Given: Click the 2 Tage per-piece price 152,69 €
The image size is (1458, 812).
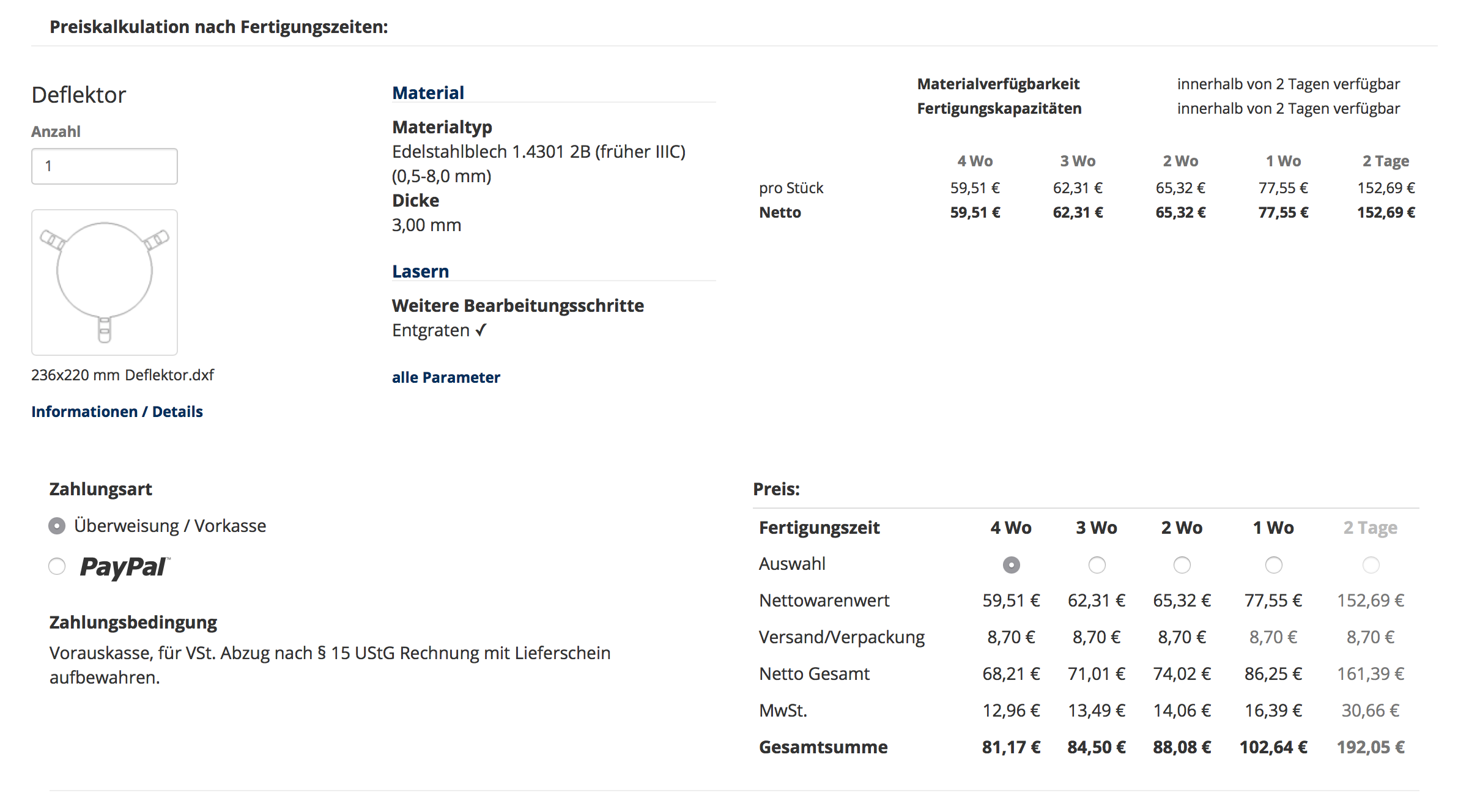Looking at the screenshot, I should point(1386,188).
